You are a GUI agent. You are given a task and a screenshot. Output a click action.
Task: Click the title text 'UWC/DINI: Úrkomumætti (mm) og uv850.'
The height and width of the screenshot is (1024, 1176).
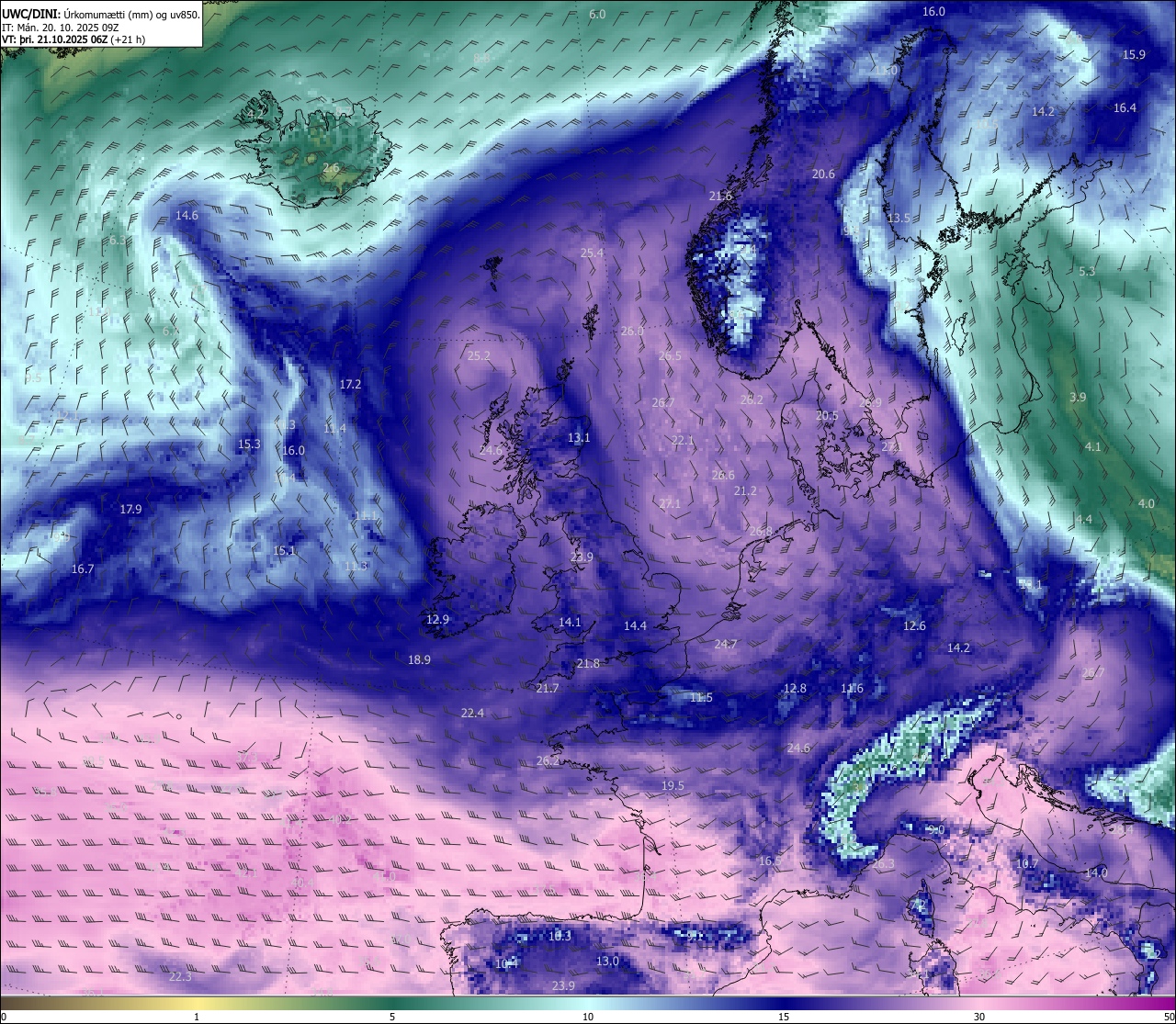[101, 14]
